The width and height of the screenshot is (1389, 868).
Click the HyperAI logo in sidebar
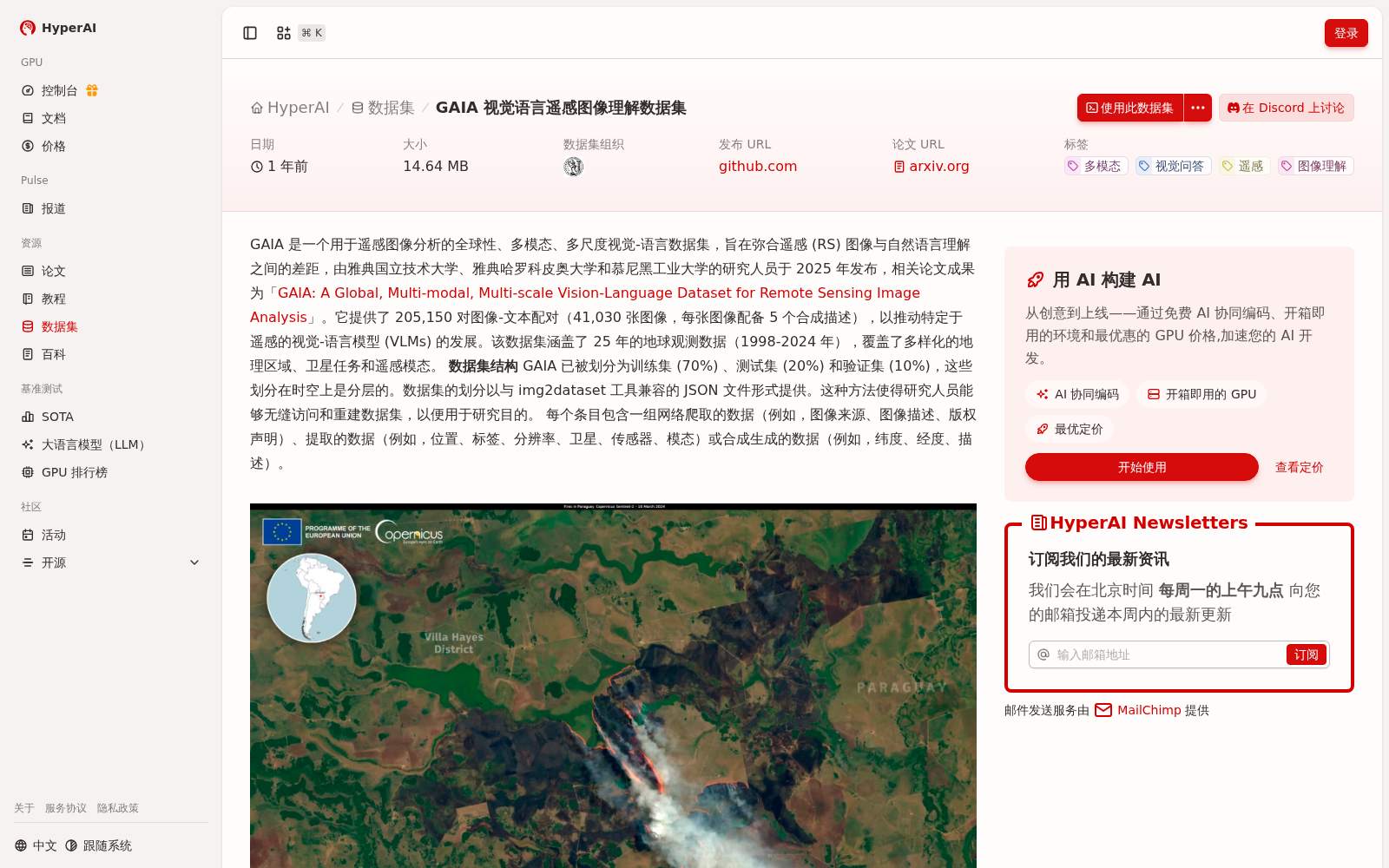point(58,28)
